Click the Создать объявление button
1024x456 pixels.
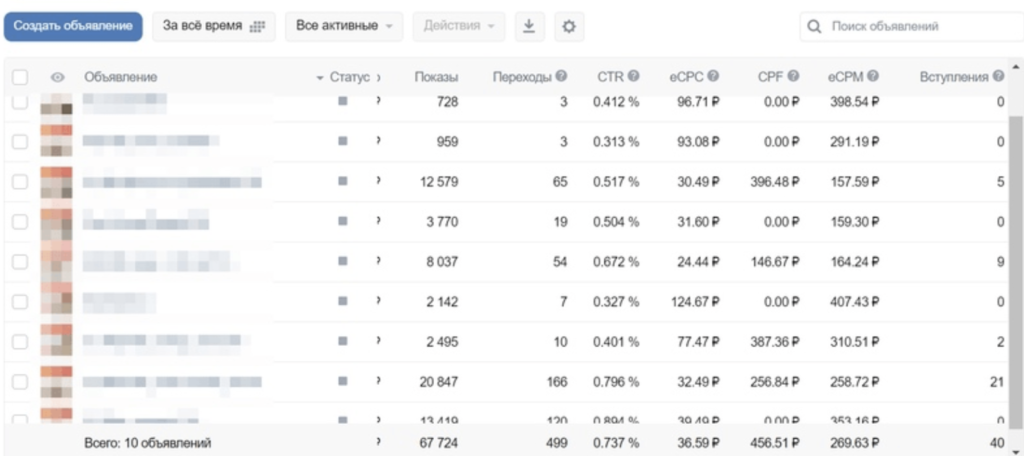[73, 26]
